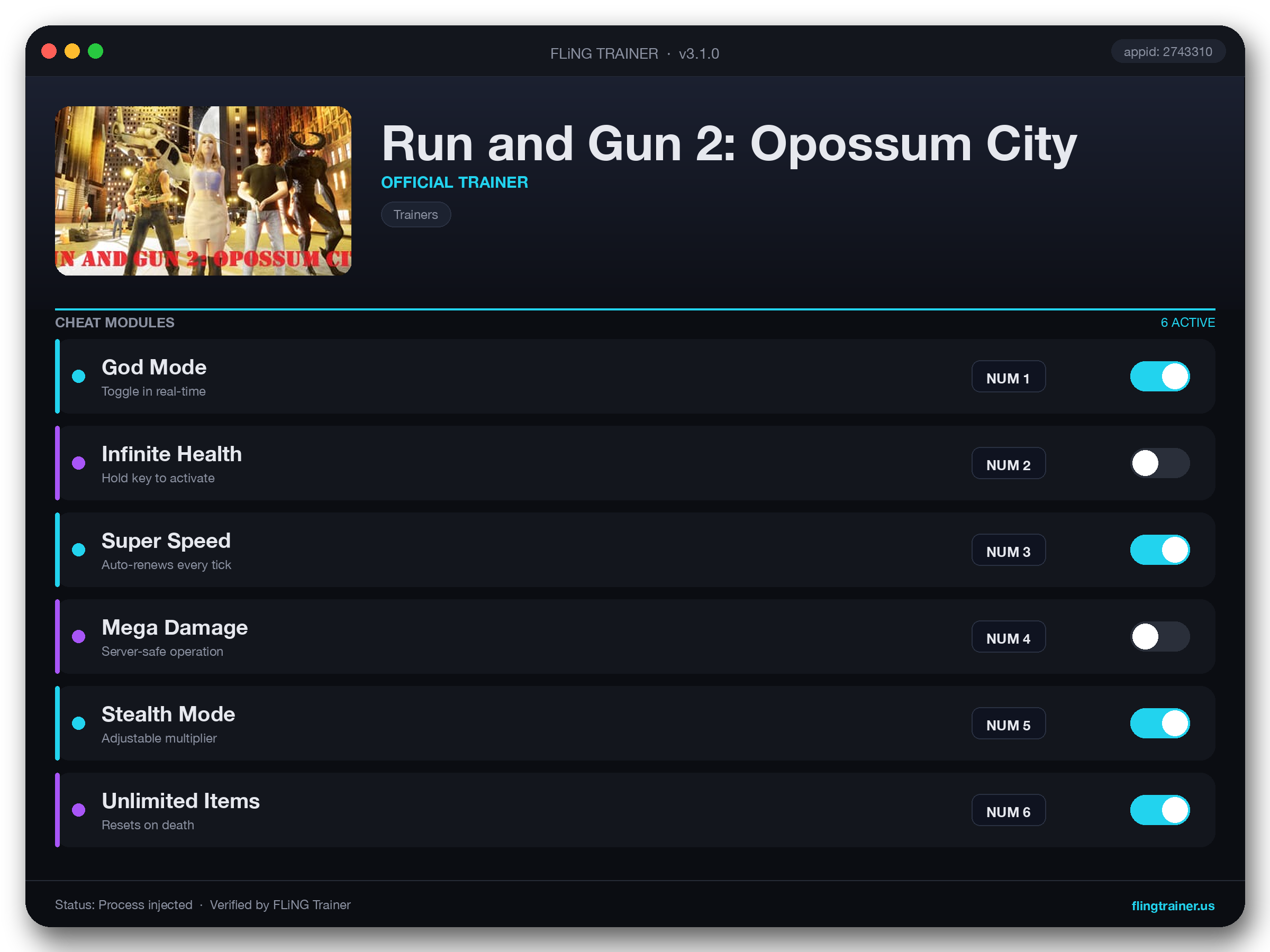Viewport: 1270px width, 952px height.
Task: Click the Super Speed status dot
Action: [x=79, y=550]
